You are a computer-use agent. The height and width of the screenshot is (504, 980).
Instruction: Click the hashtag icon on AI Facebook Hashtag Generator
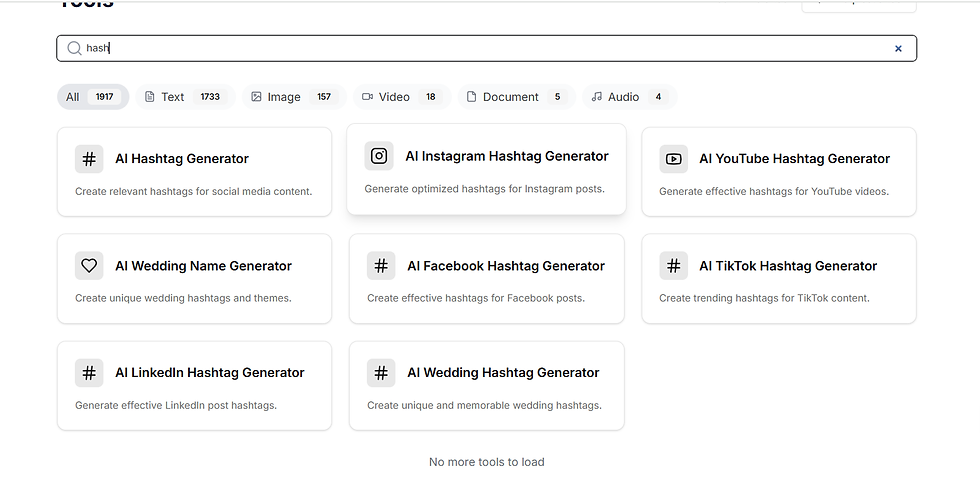[381, 266]
